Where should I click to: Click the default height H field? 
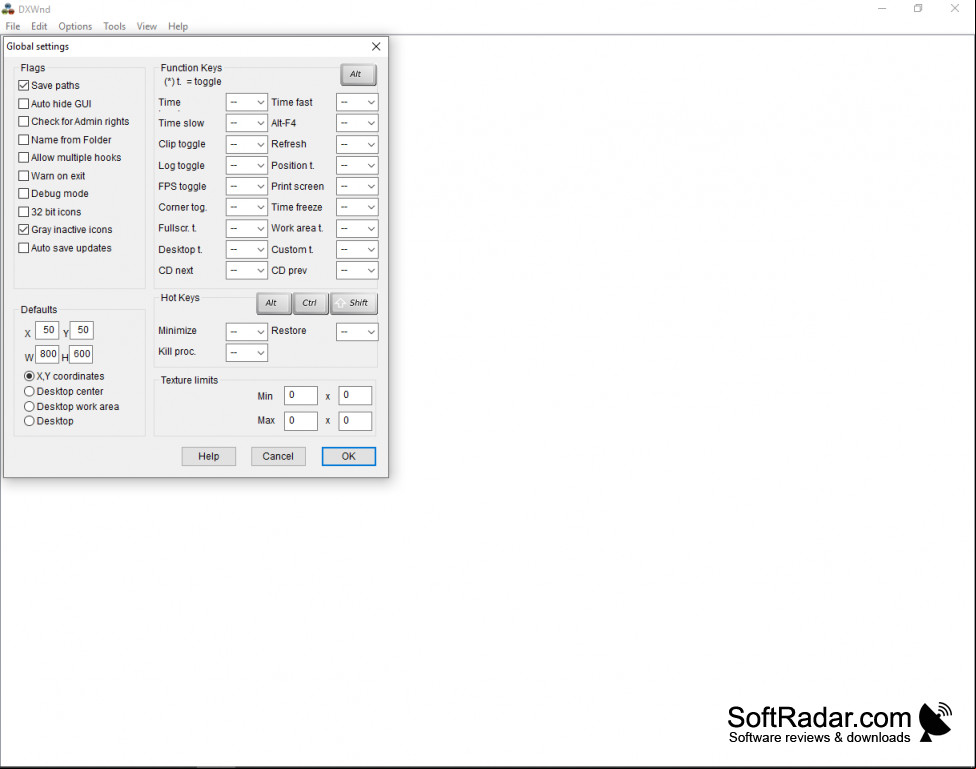pos(82,354)
